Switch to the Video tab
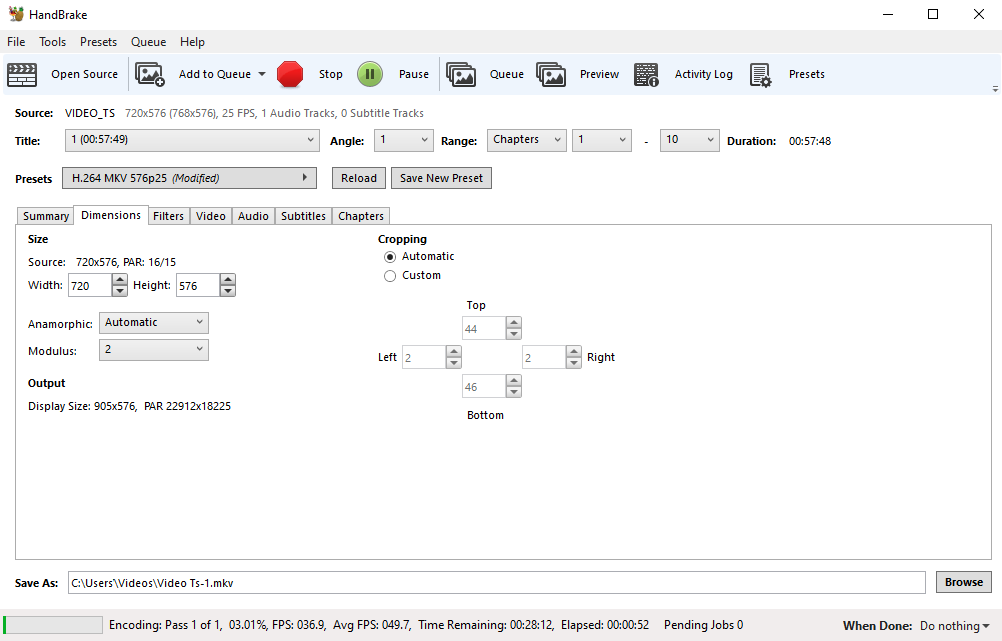This screenshot has width=1002, height=641. click(210, 216)
